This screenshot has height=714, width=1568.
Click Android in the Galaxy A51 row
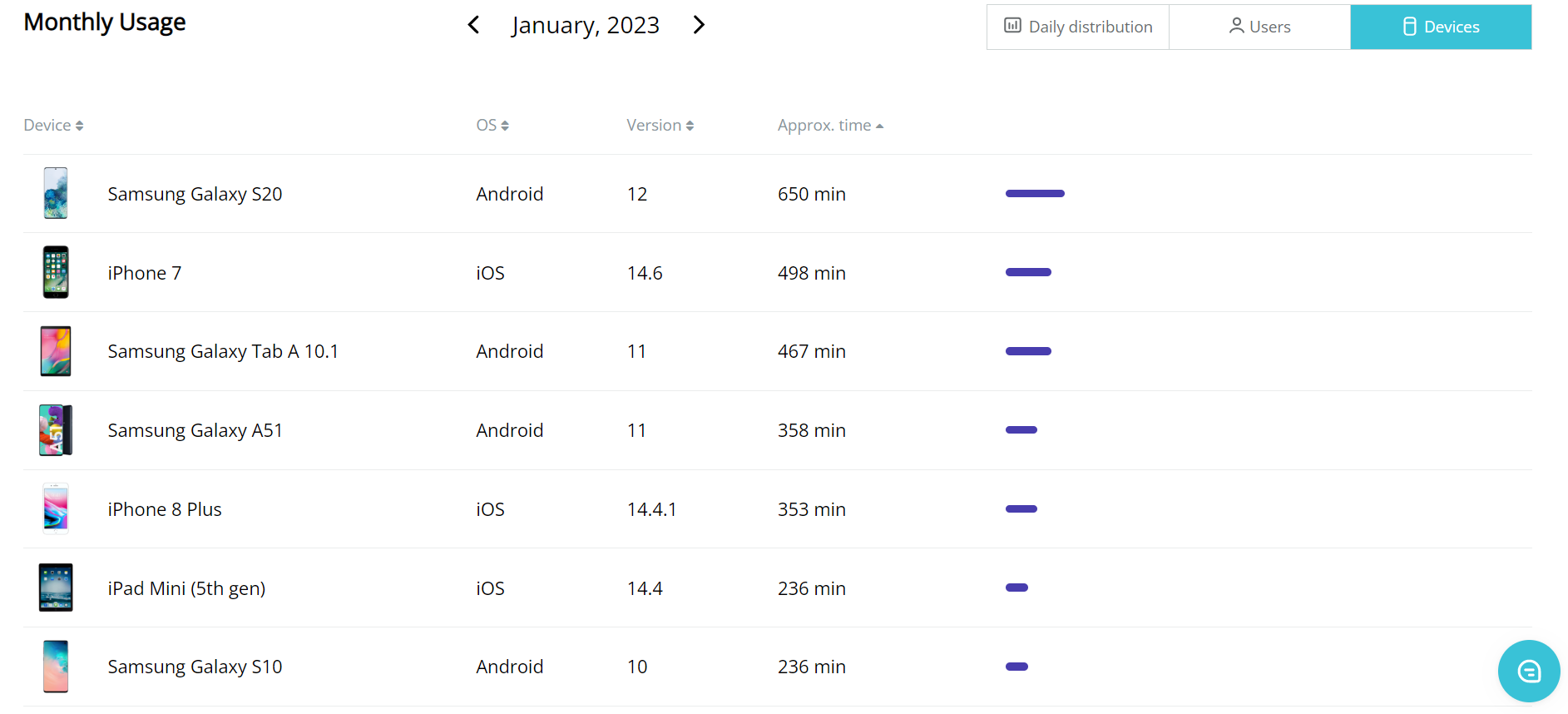click(510, 430)
